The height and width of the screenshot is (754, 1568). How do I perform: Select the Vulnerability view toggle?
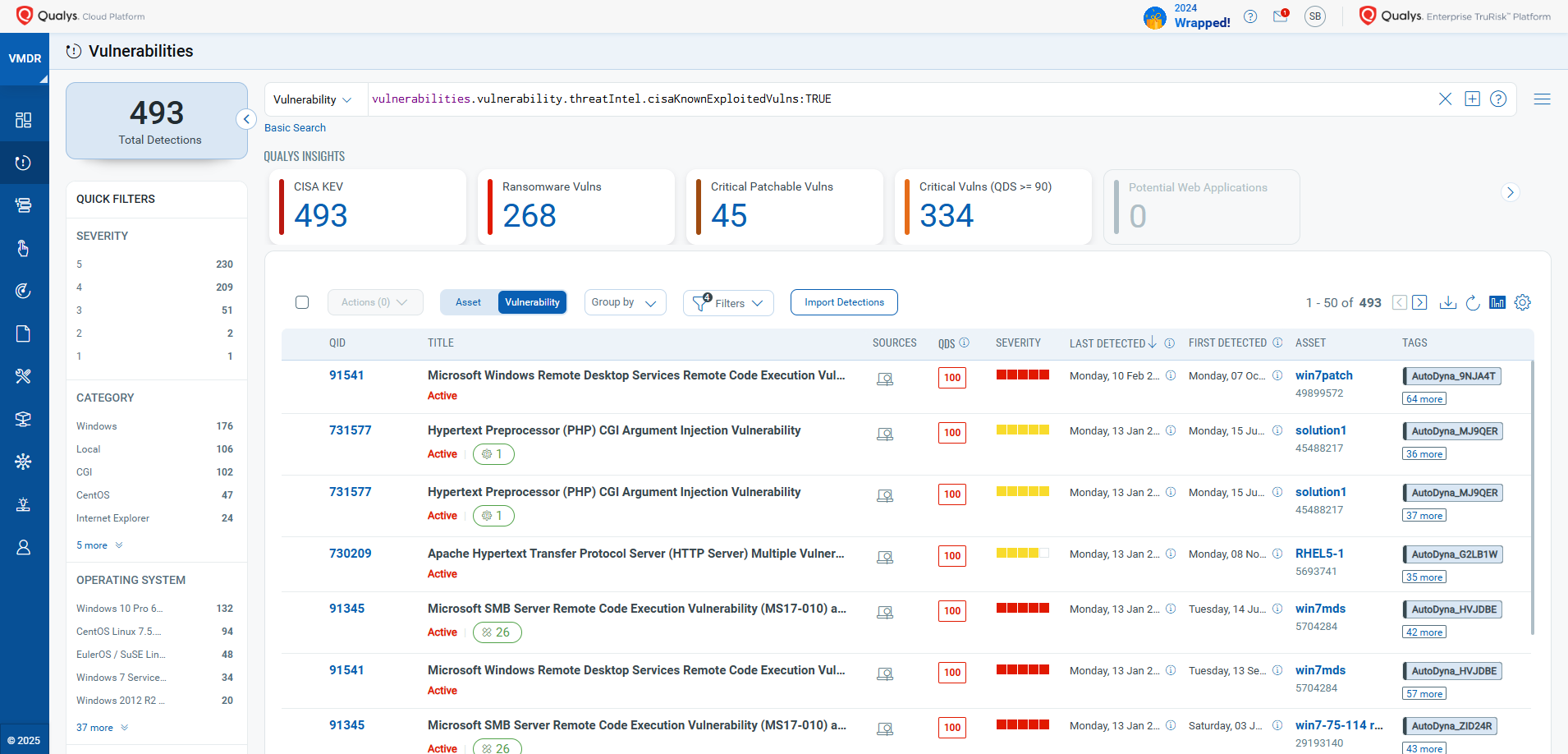[532, 302]
